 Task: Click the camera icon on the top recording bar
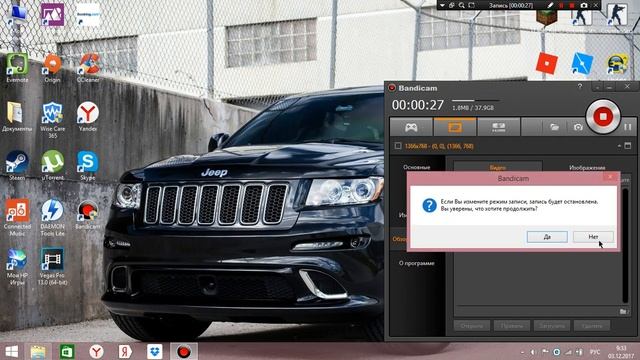pyautogui.click(x=584, y=5)
